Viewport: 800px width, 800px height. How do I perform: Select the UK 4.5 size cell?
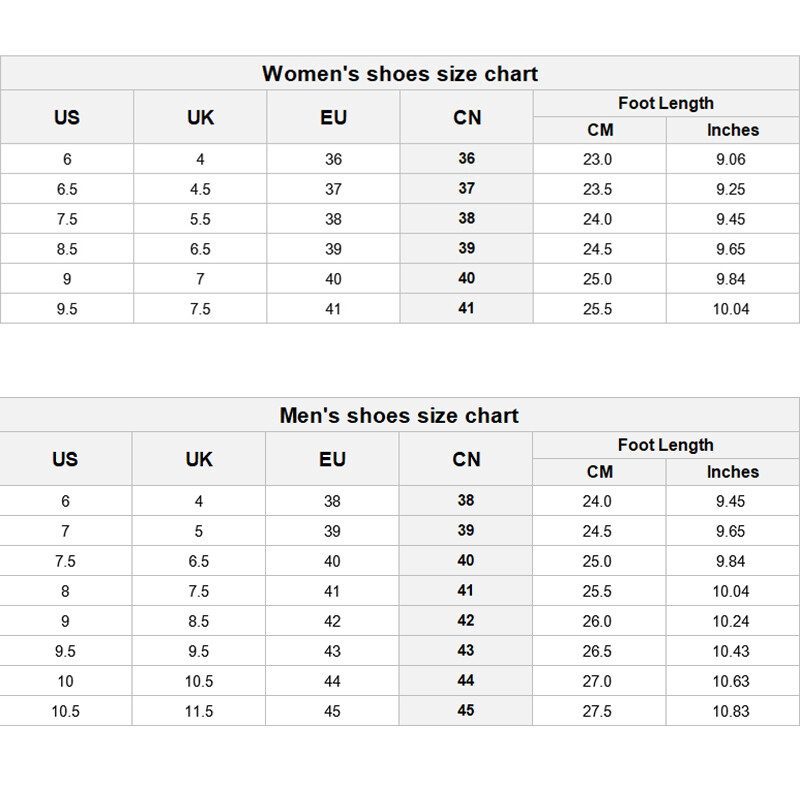click(x=200, y=189)
